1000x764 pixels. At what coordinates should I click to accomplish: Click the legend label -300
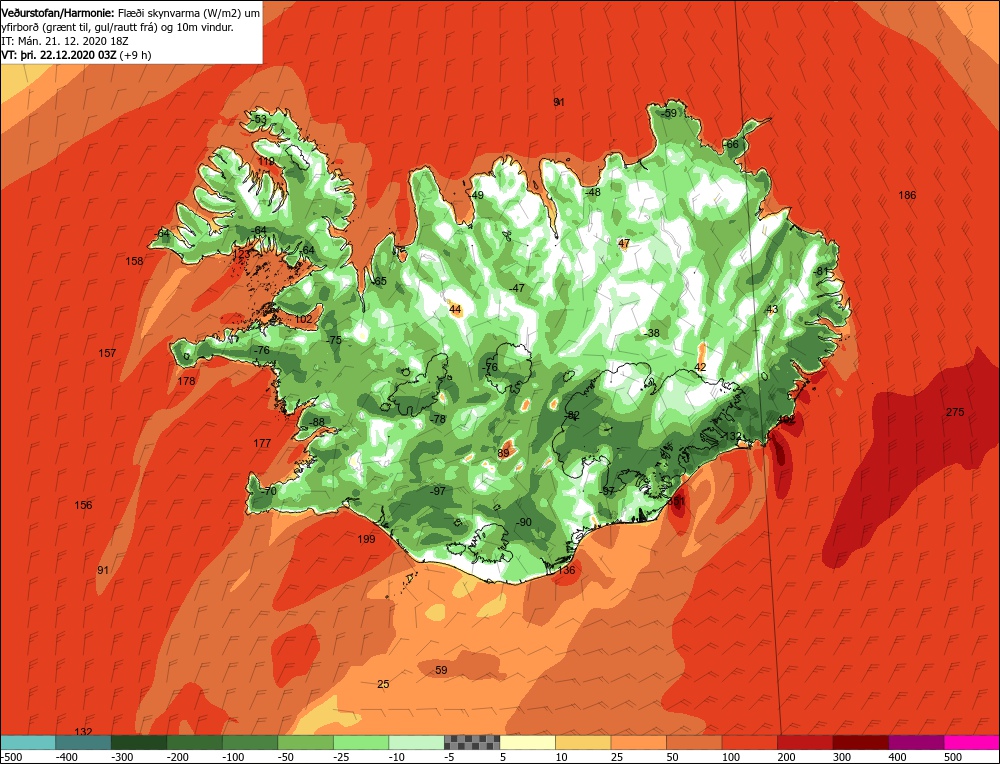(x=122, y=757)
